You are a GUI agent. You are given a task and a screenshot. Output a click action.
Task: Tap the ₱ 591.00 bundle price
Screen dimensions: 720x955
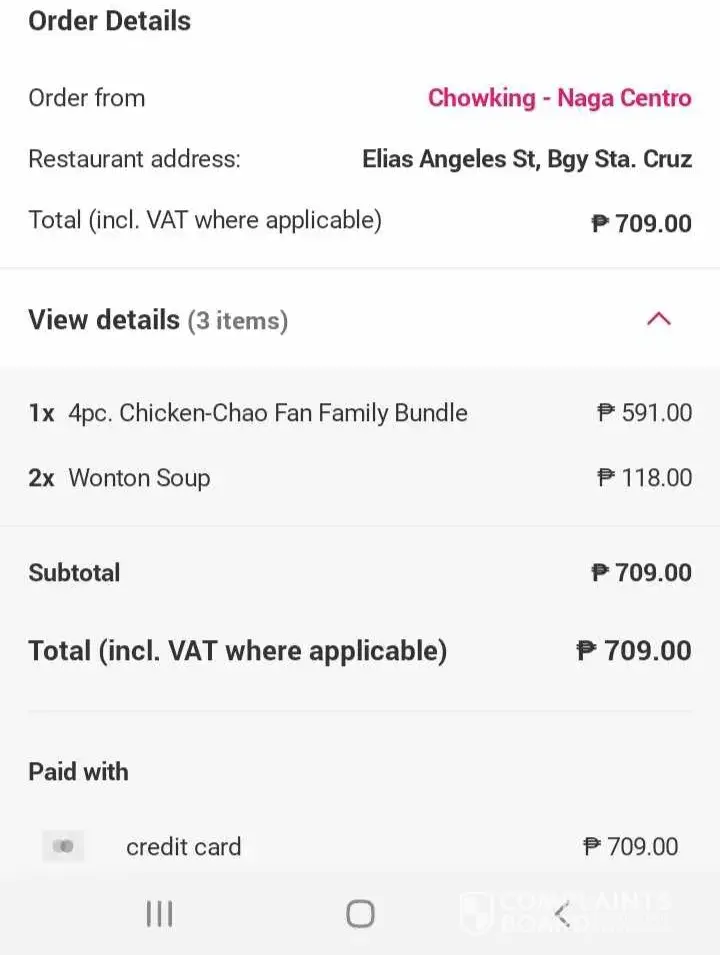pyautogui.click(x=644, y=413)
